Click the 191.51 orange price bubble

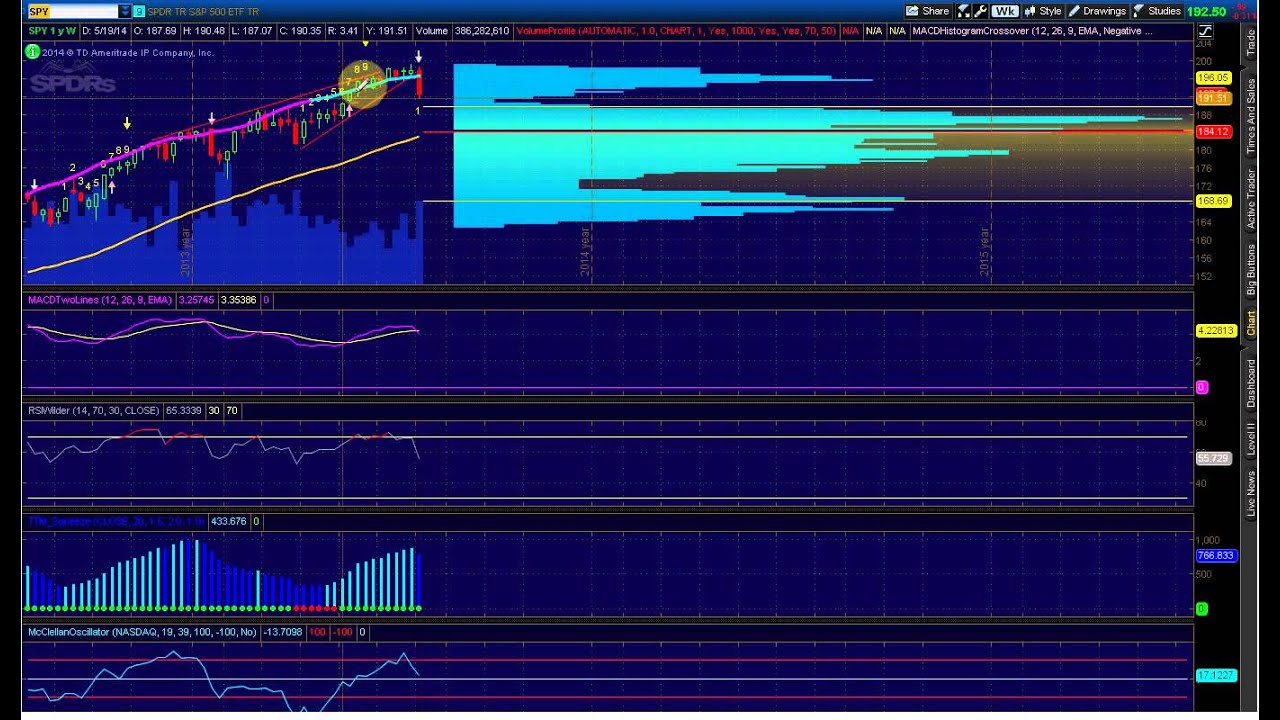coord(1213,99)
